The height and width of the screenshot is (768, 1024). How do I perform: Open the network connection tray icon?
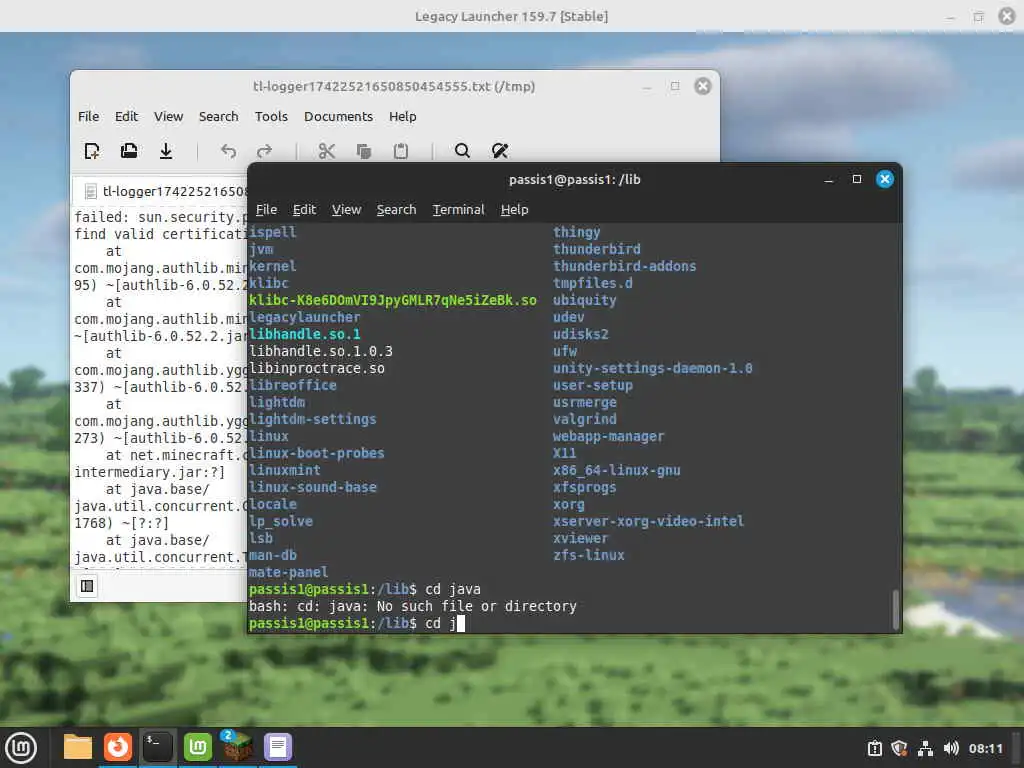click(925, 748)
